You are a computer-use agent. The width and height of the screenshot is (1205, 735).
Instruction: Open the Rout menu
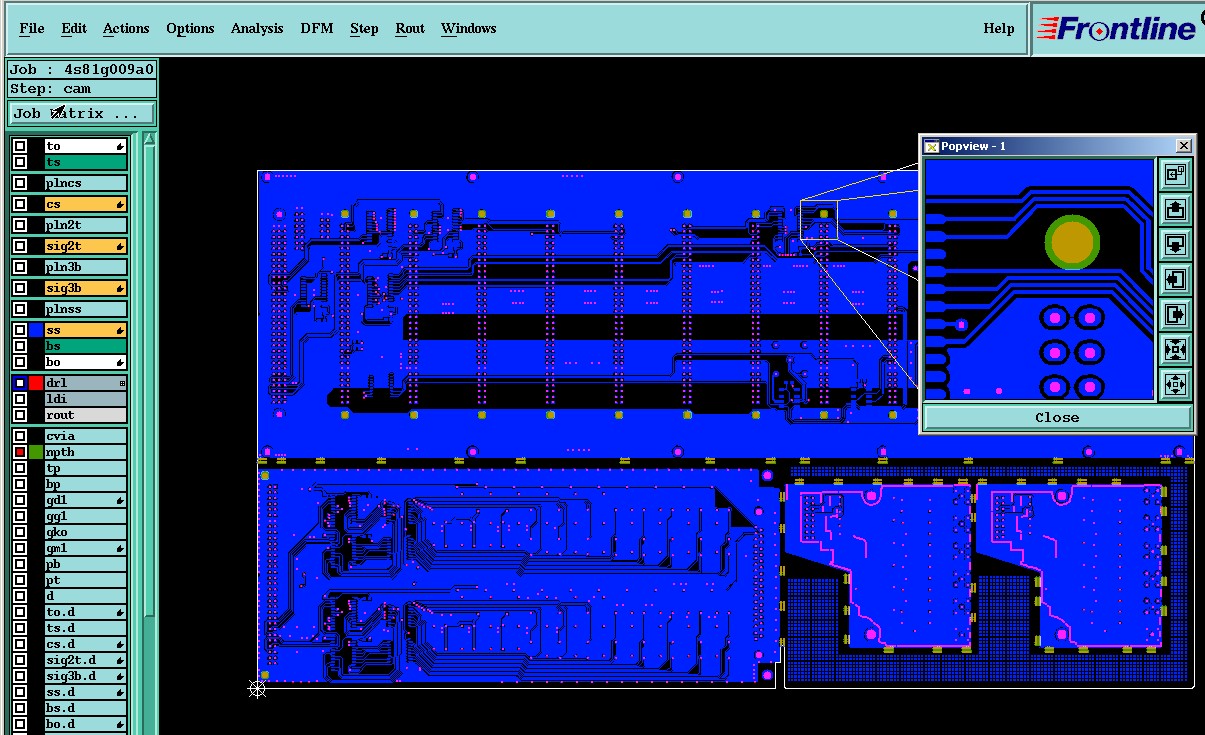pyautogui.click(x=410, y=28)
